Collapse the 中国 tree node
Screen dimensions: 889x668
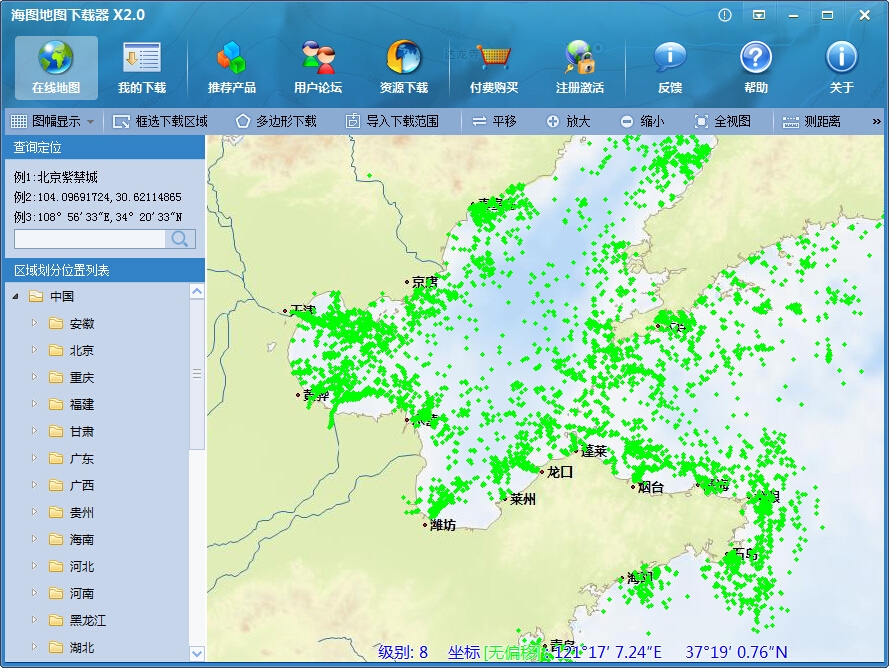(x=16, y=296)
